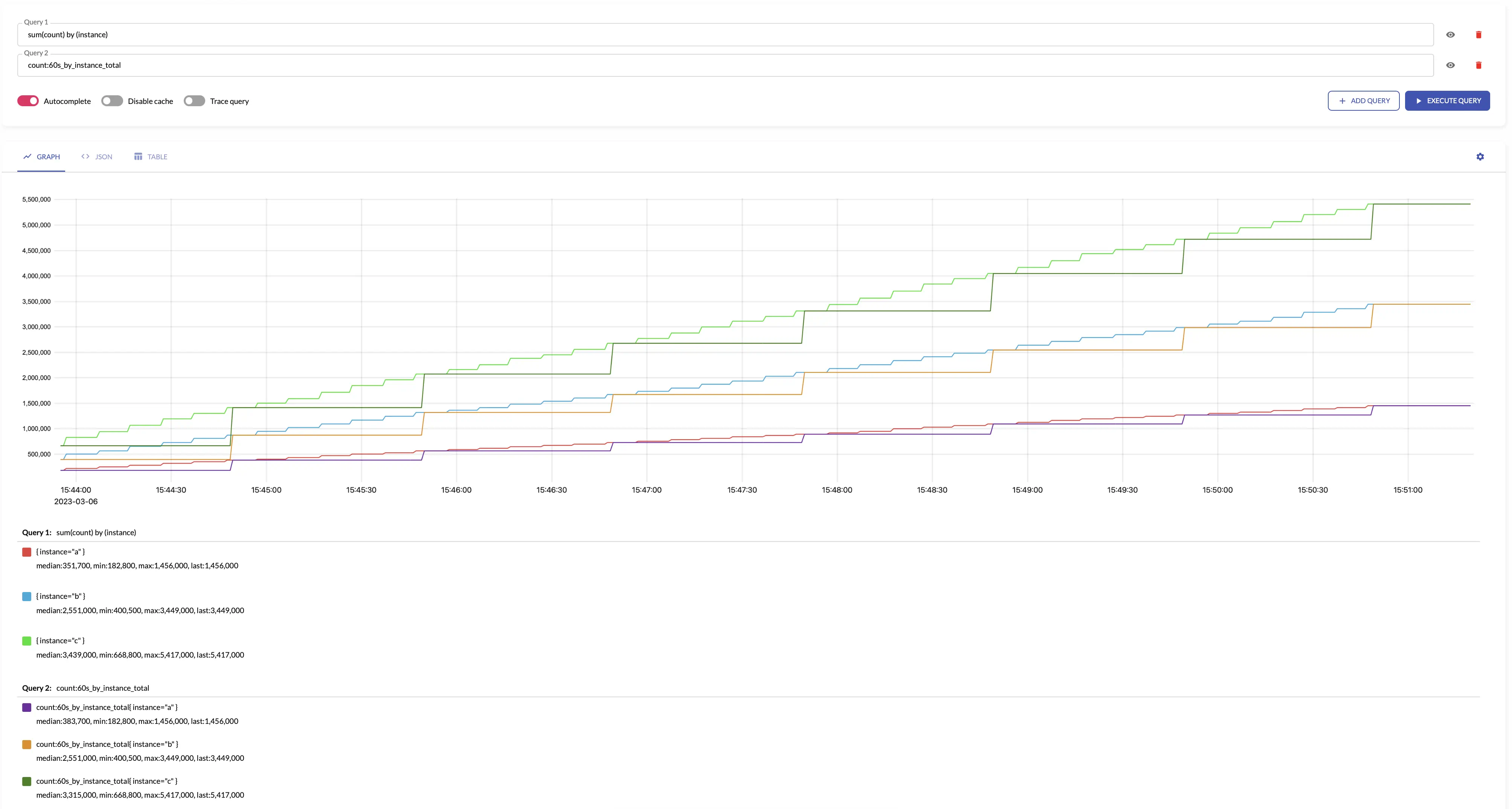Disable the Autocomplete toggle

tap(28, 101)
